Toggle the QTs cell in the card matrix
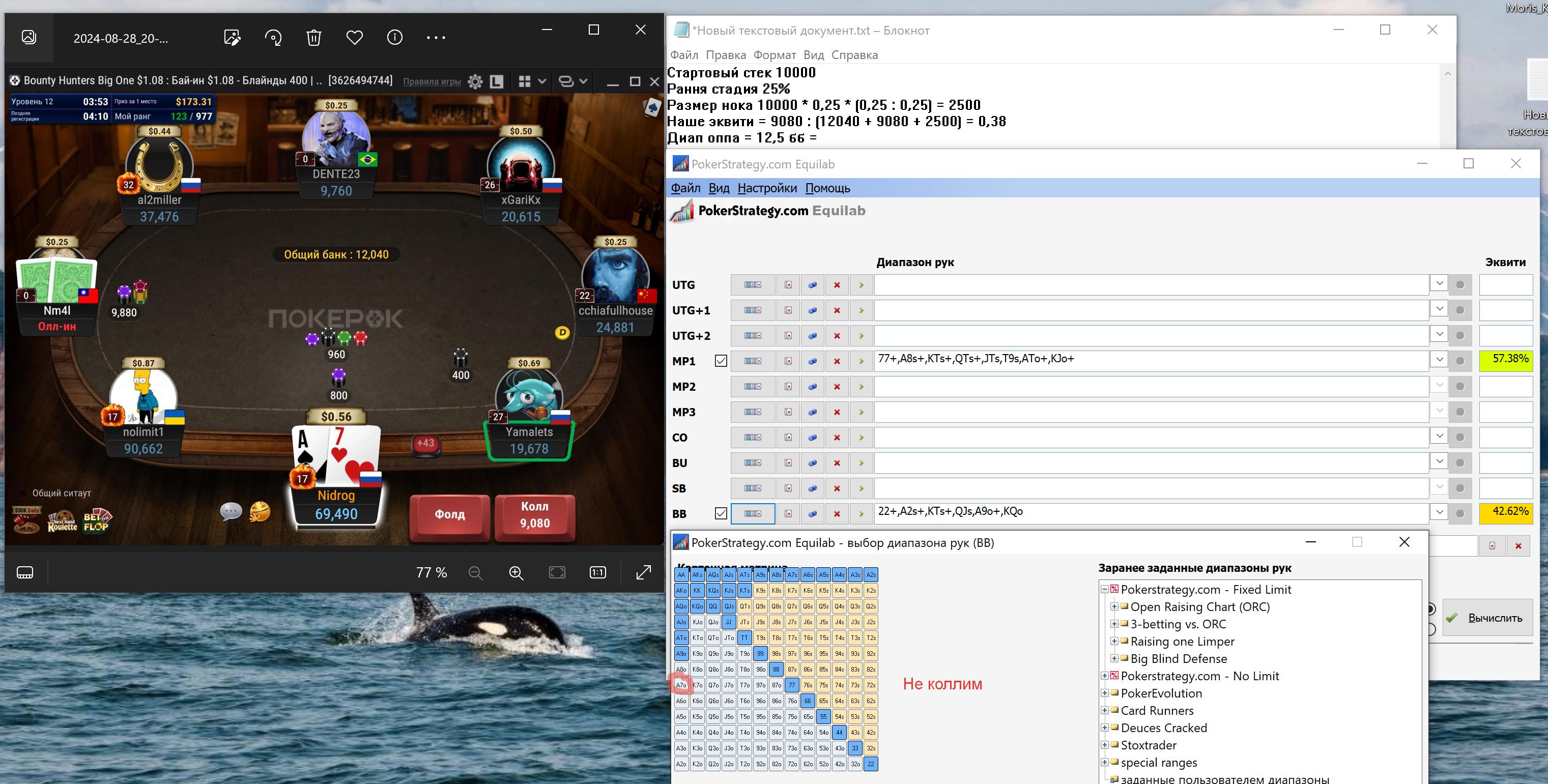 coord(744,606)
